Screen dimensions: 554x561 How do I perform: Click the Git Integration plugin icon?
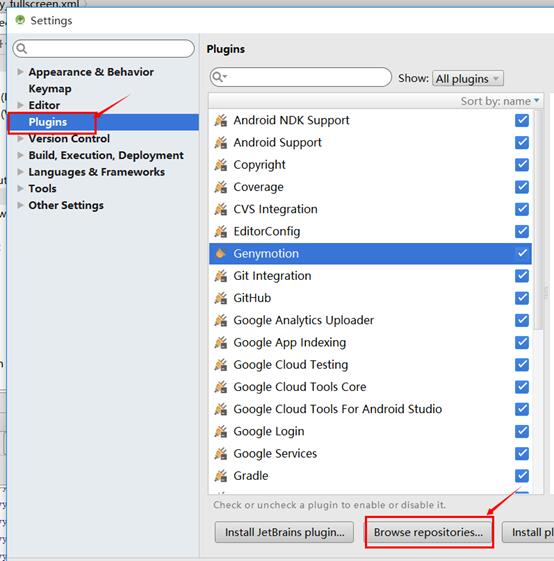tap(221, 276)
